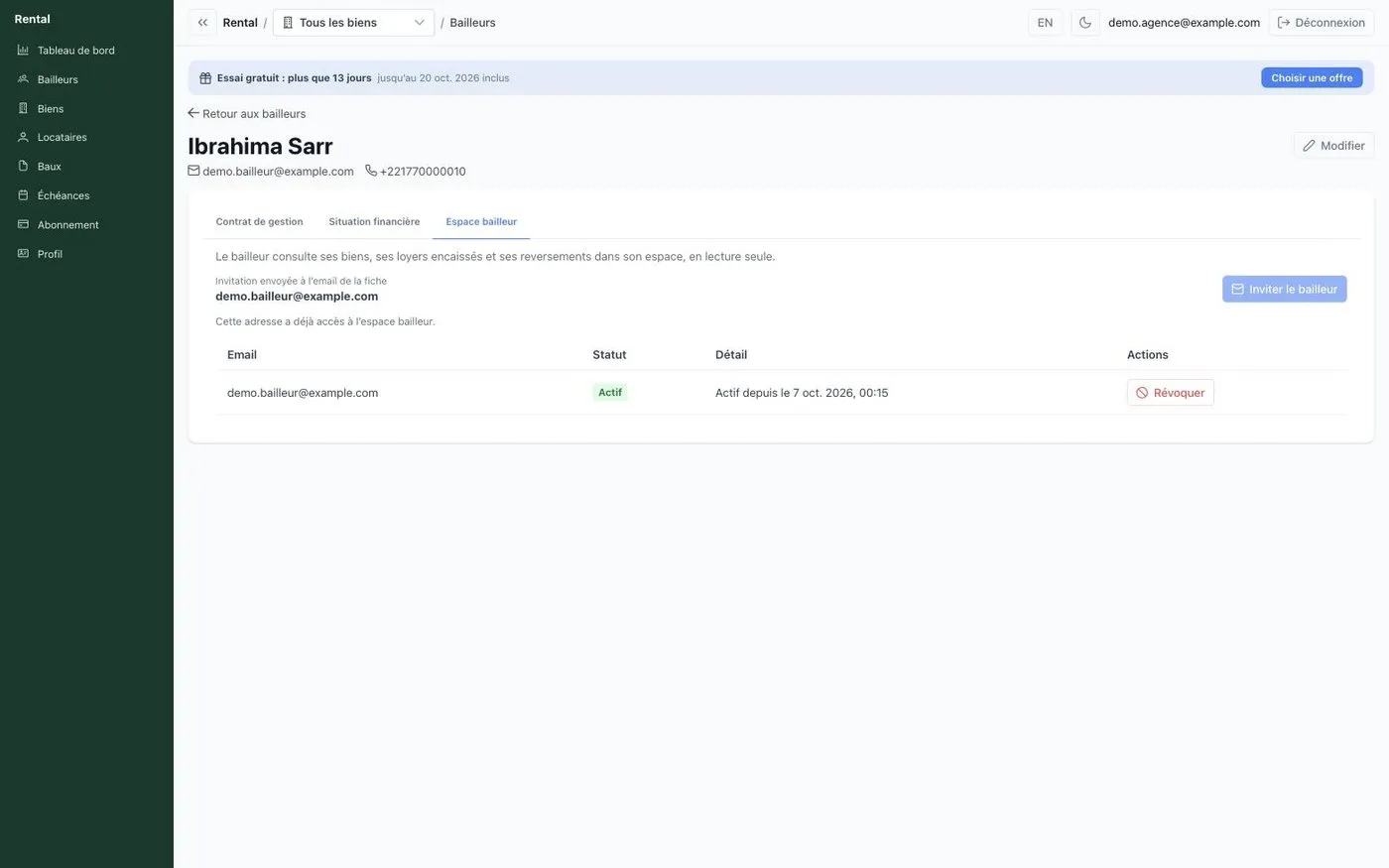Collapse the sidebar with double-chevron icon
The height and width of the screenshot is (868, 1389).
202,22
